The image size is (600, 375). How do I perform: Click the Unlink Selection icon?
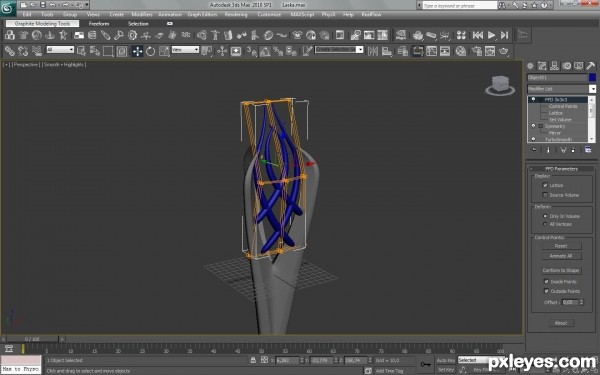pyautogui.click(x=23, y=51)
